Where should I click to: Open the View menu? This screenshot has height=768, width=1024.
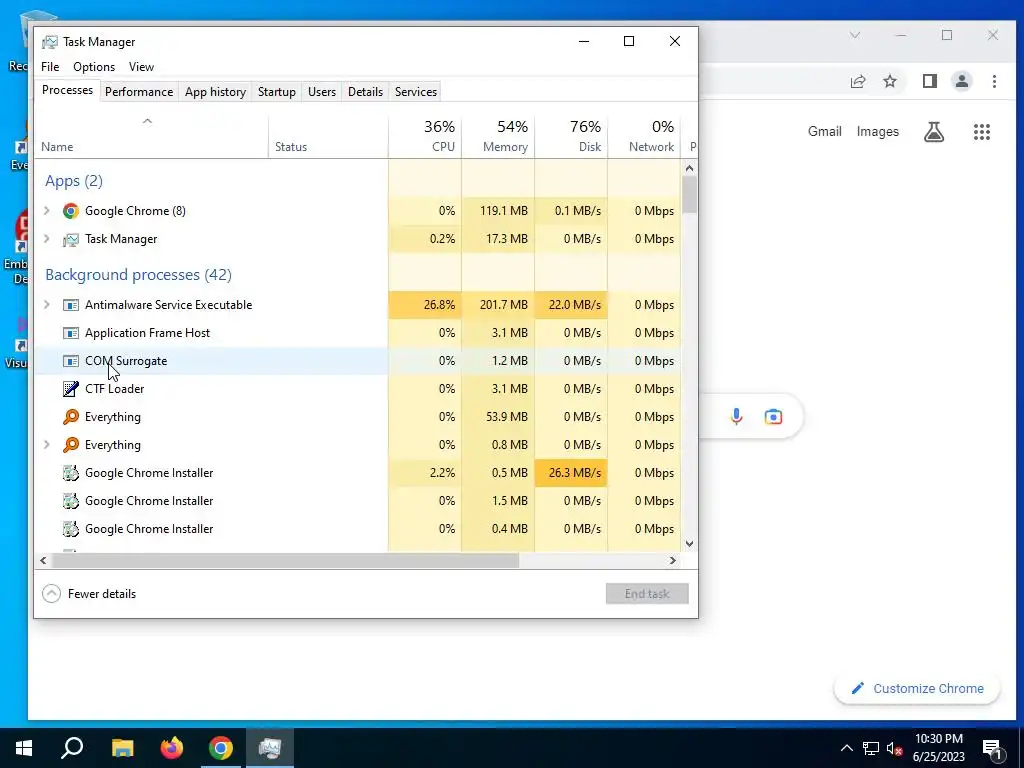pyautogui.click(x=141, y=67)
